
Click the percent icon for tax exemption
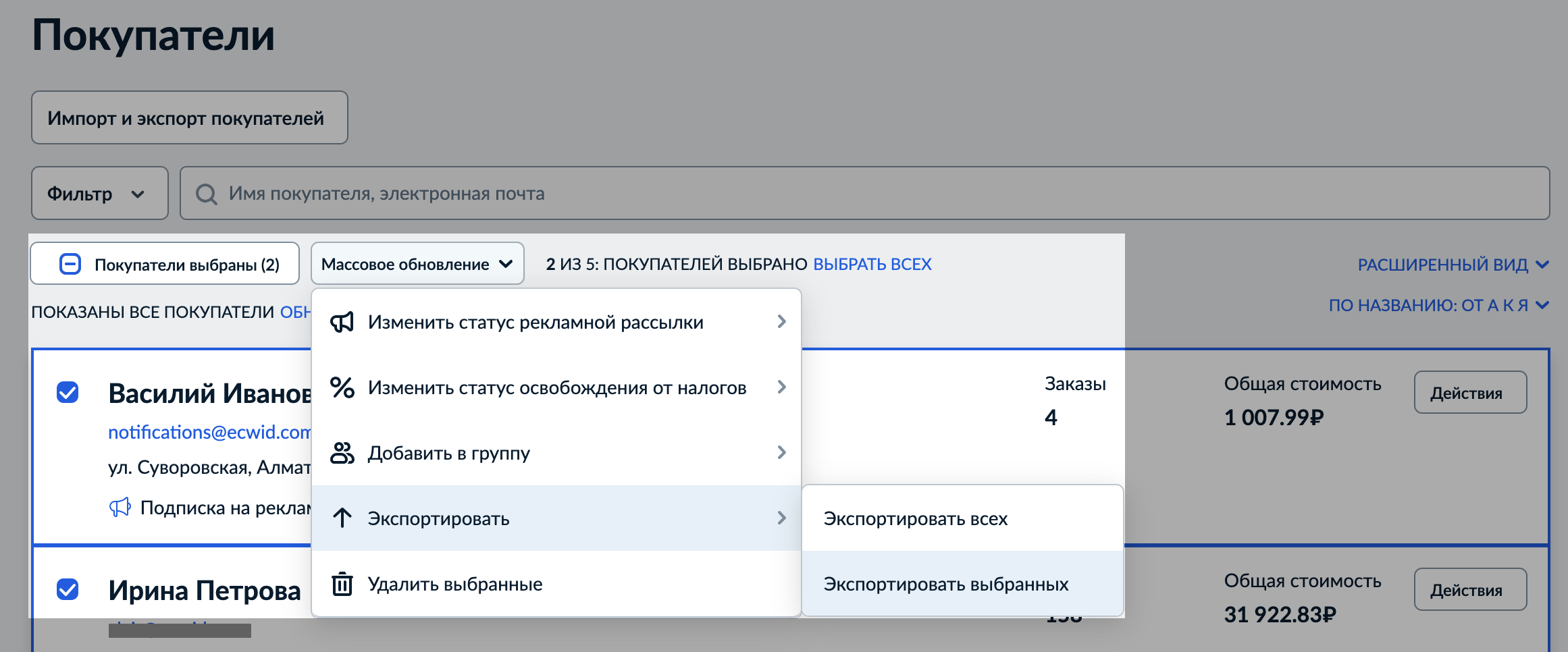342,387
